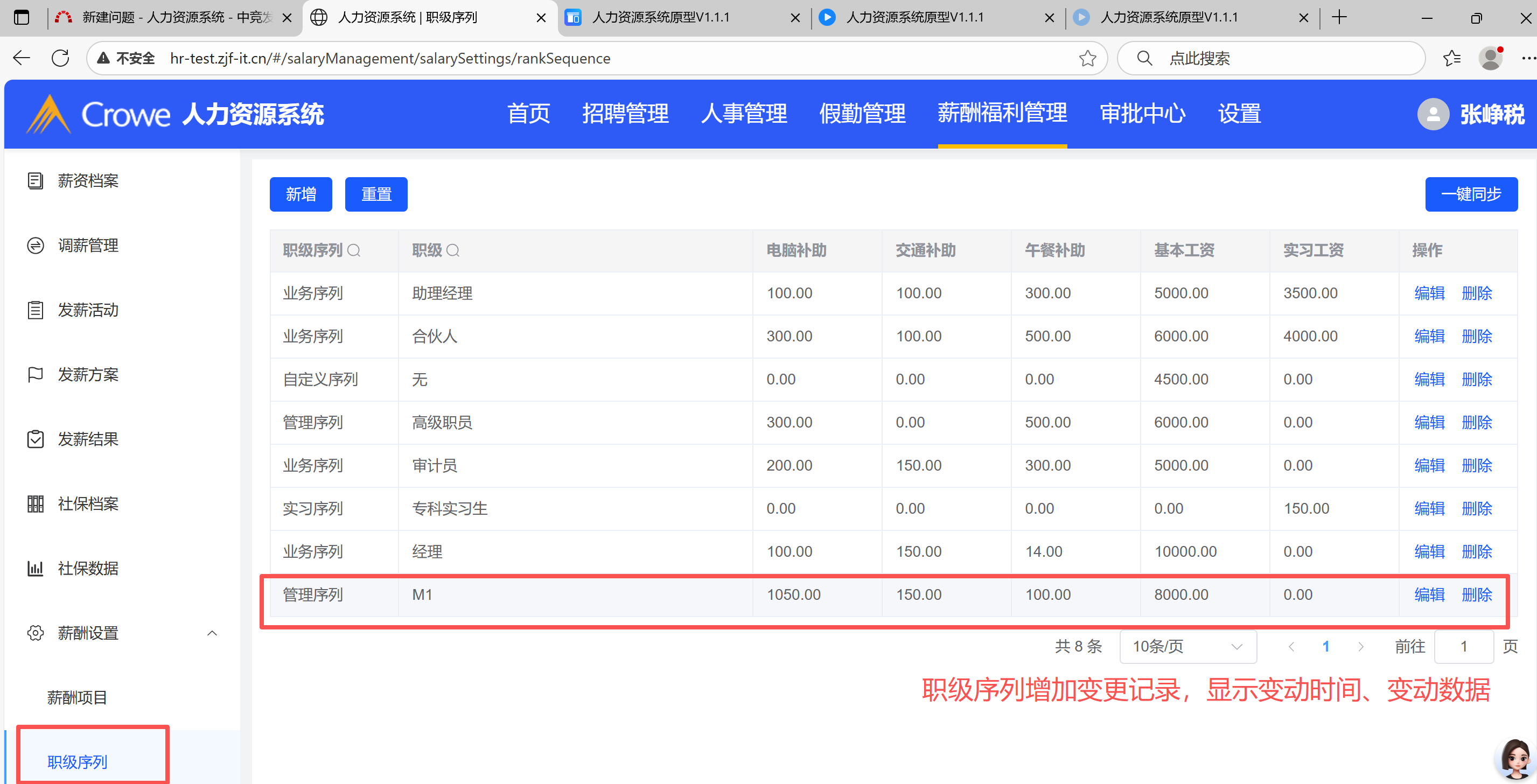Click the 前往 page number input field
Screen dimensions: 1537x784
point(1463,646)
